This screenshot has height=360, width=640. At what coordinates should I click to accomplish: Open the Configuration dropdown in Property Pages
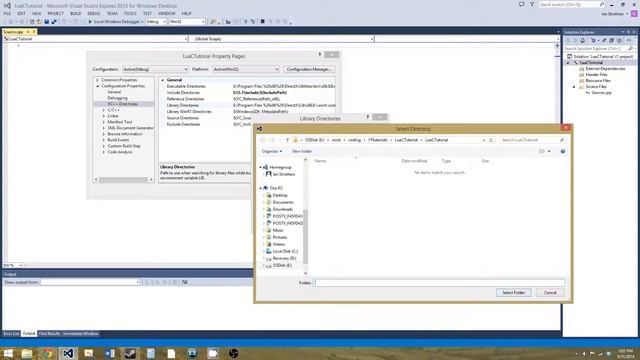coord(155,69)
